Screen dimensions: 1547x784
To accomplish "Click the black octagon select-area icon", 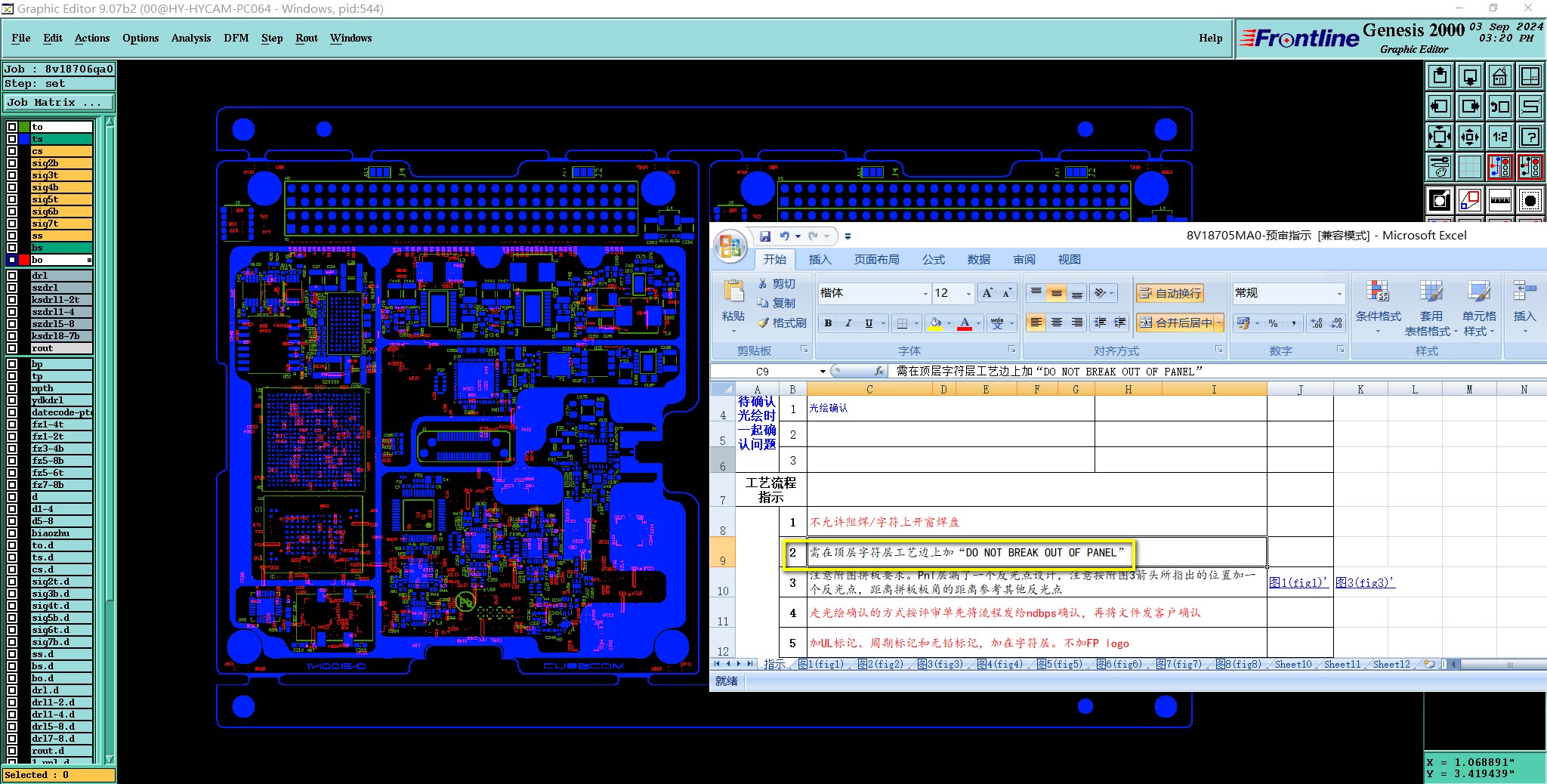I will (x=1530, y=200).
